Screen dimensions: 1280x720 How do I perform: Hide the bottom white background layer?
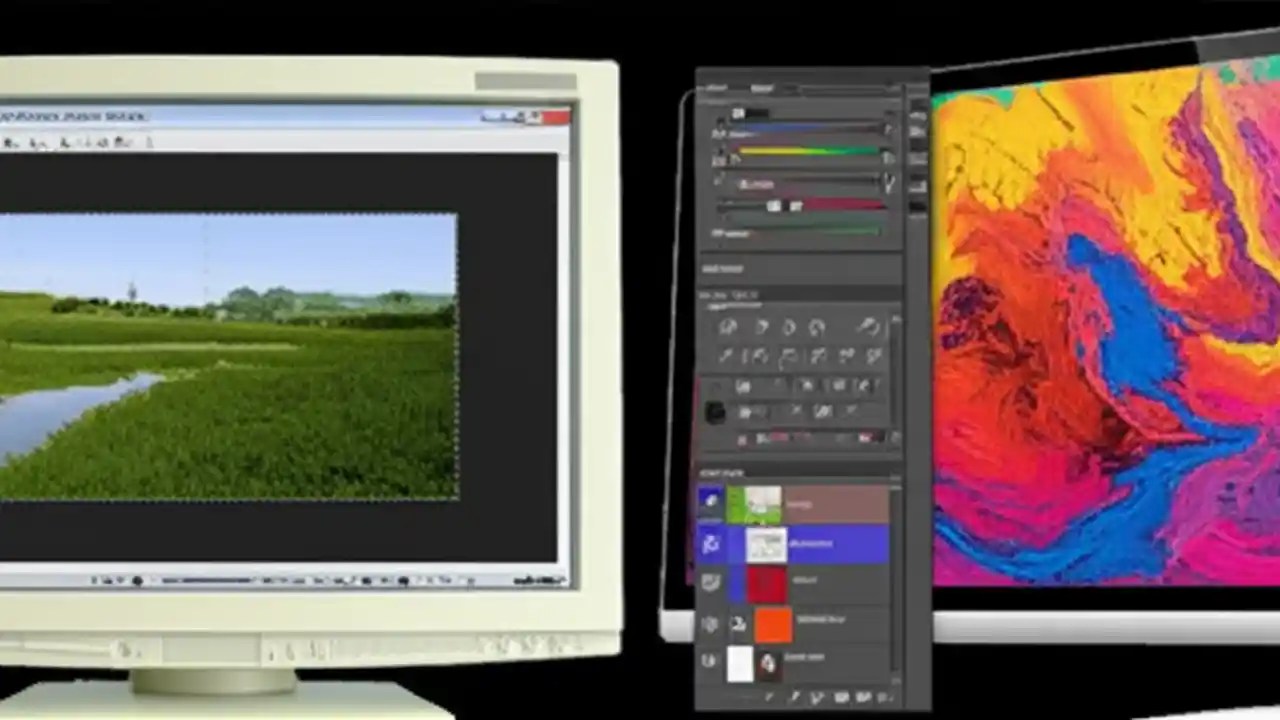tap(708, 660)
